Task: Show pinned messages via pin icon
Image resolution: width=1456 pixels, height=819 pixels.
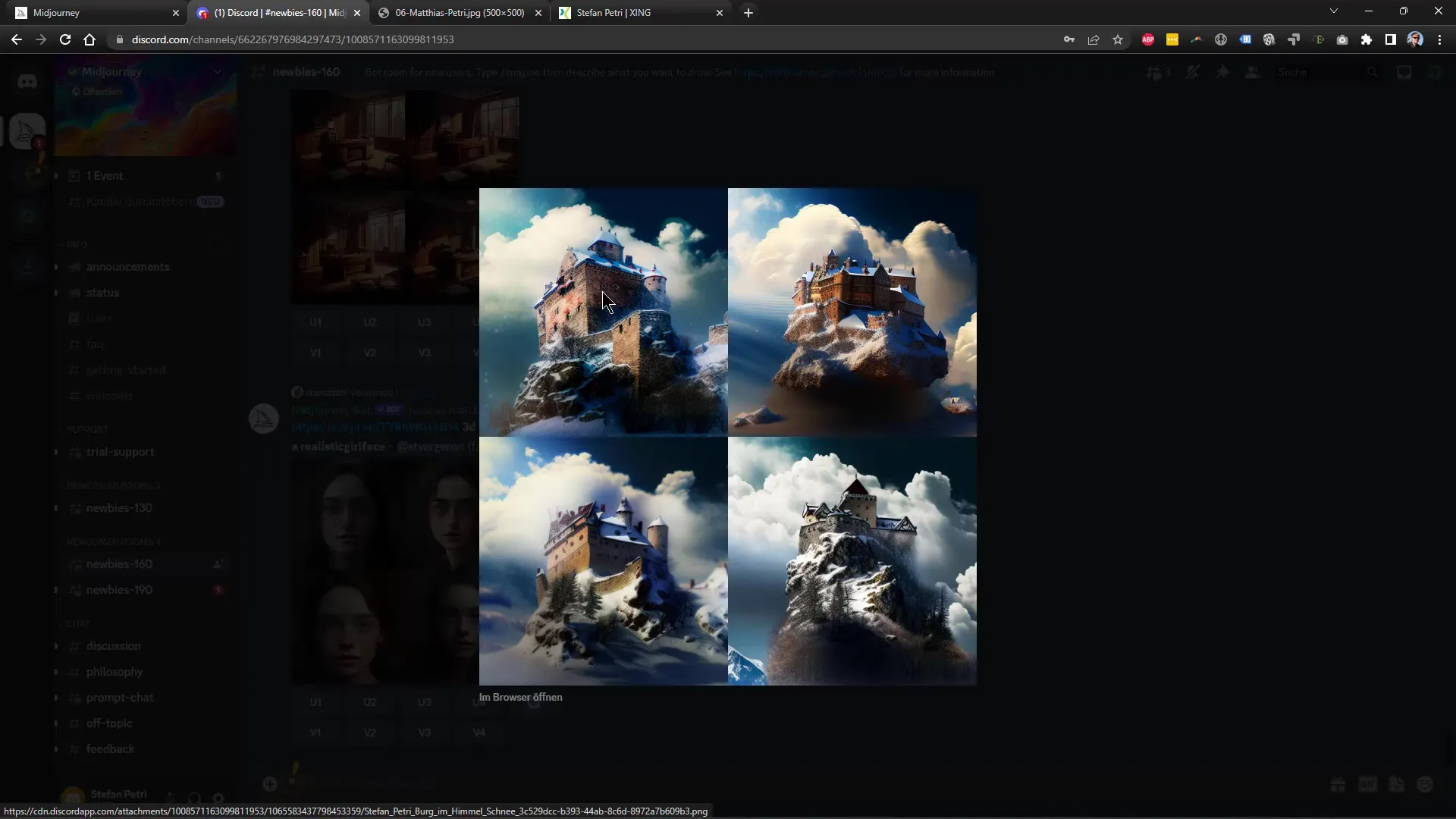Action: 1222,72
